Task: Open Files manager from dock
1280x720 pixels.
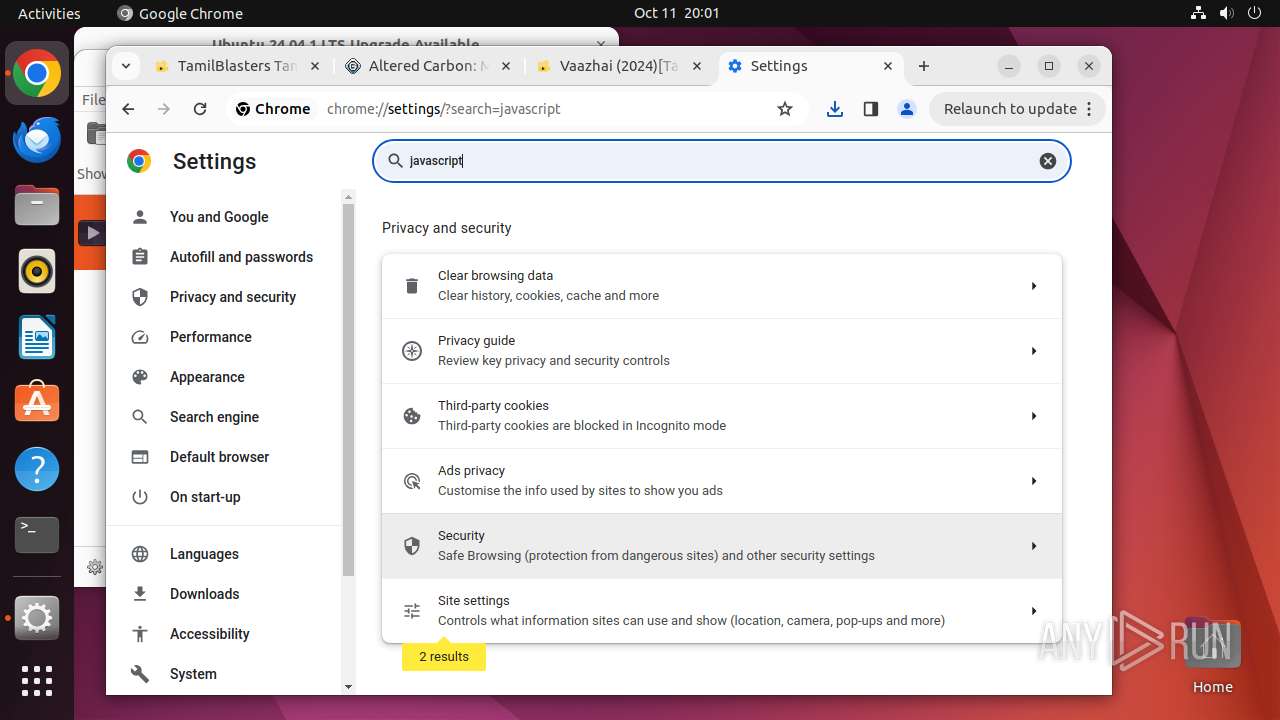Action: [37, 205]
